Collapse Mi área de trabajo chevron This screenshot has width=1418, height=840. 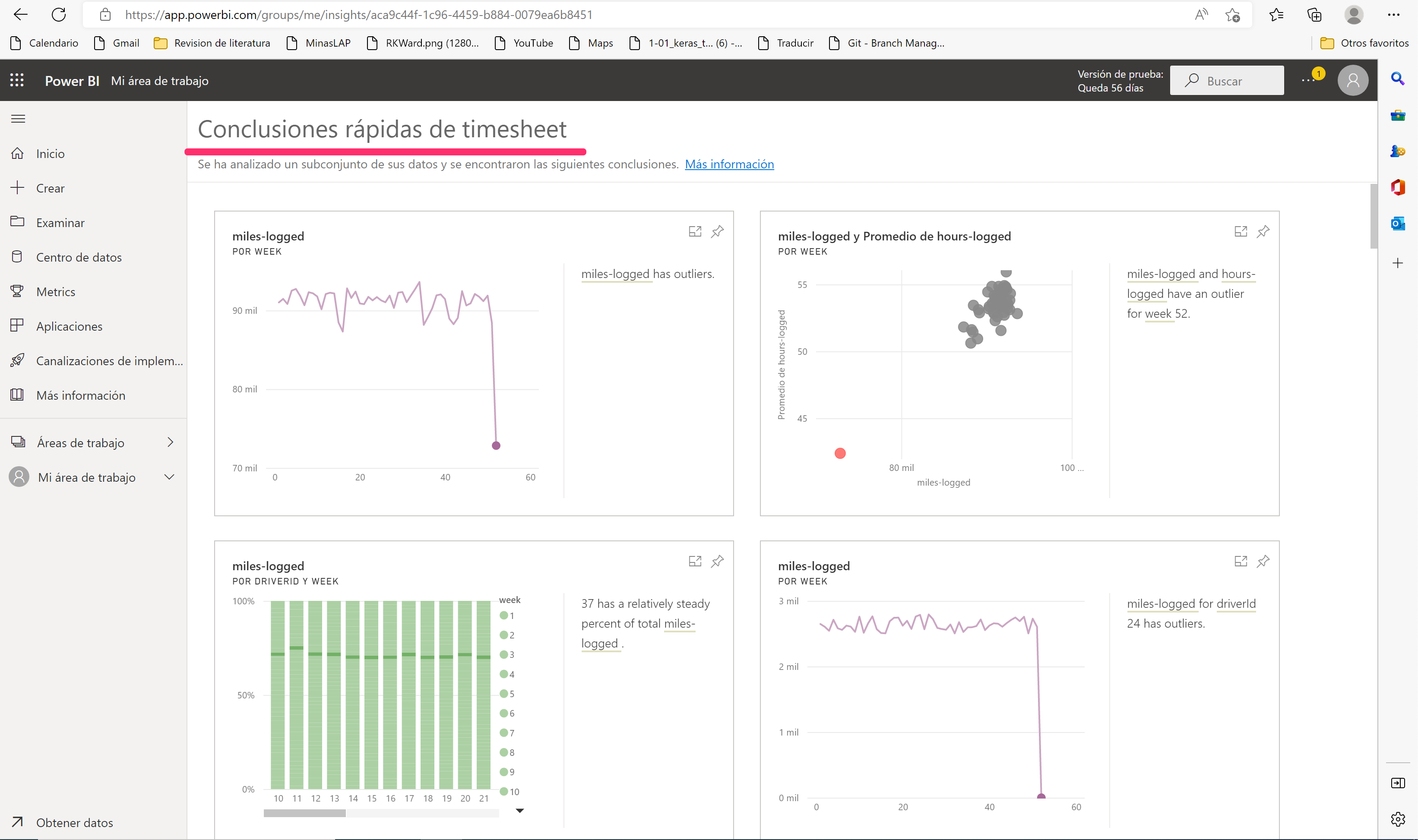(169, 477)
